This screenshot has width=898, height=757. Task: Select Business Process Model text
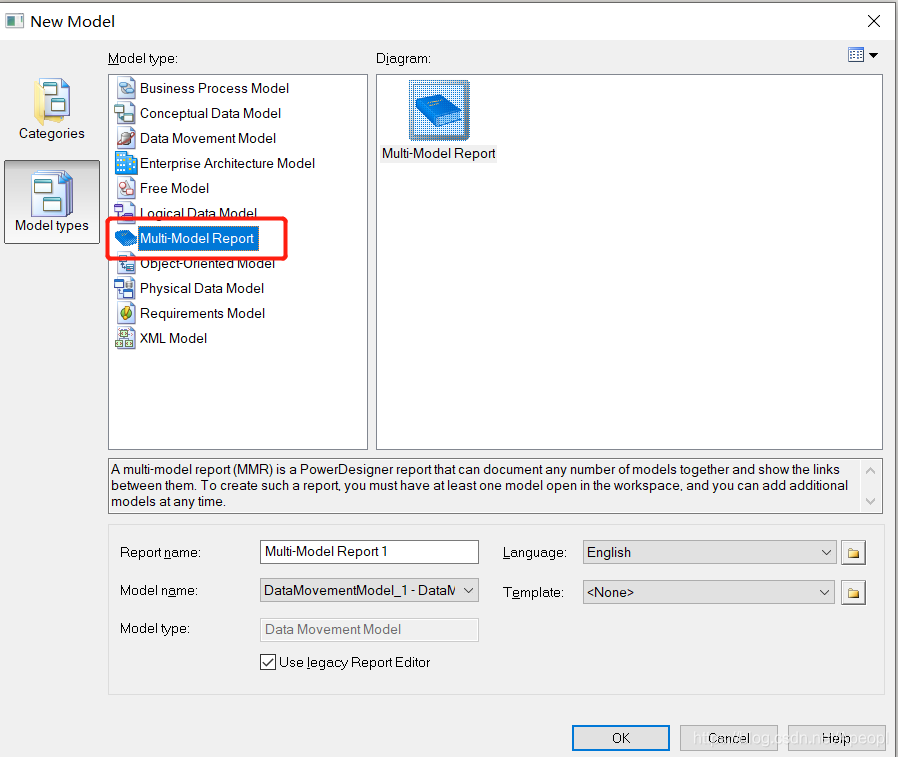tap(214, 88)
